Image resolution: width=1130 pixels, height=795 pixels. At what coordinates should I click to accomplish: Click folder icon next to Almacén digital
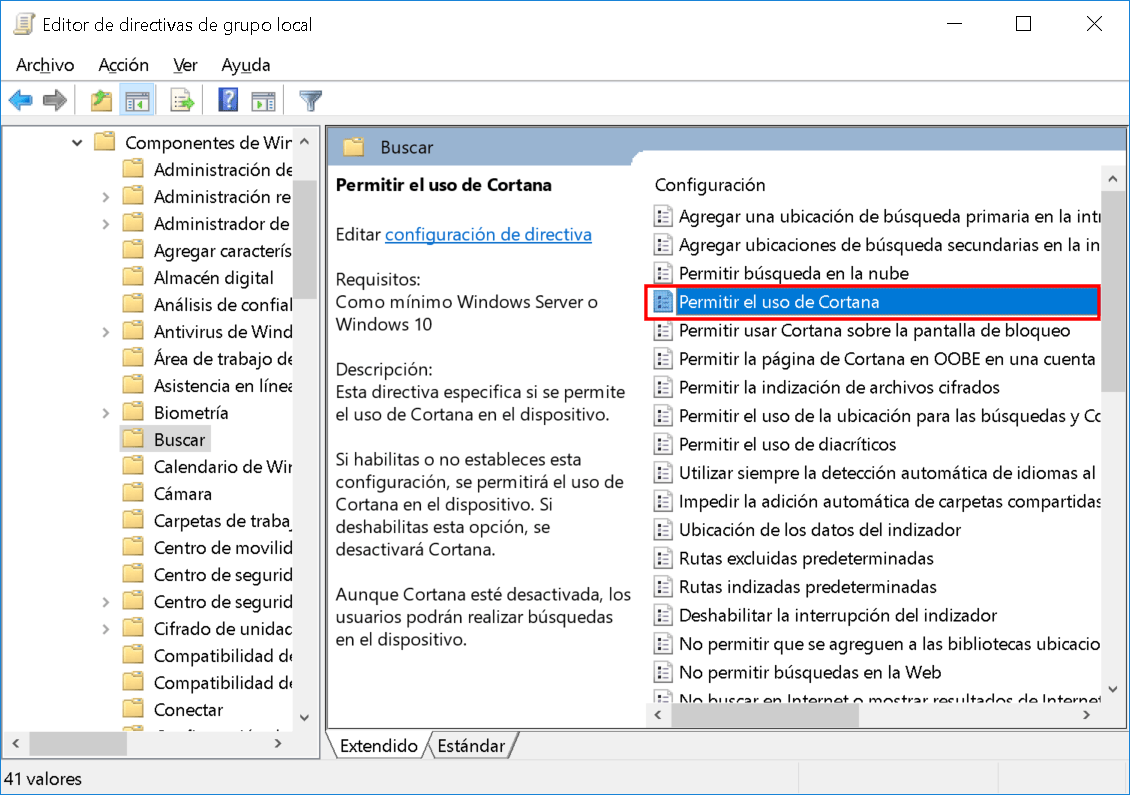pos(133,277)
